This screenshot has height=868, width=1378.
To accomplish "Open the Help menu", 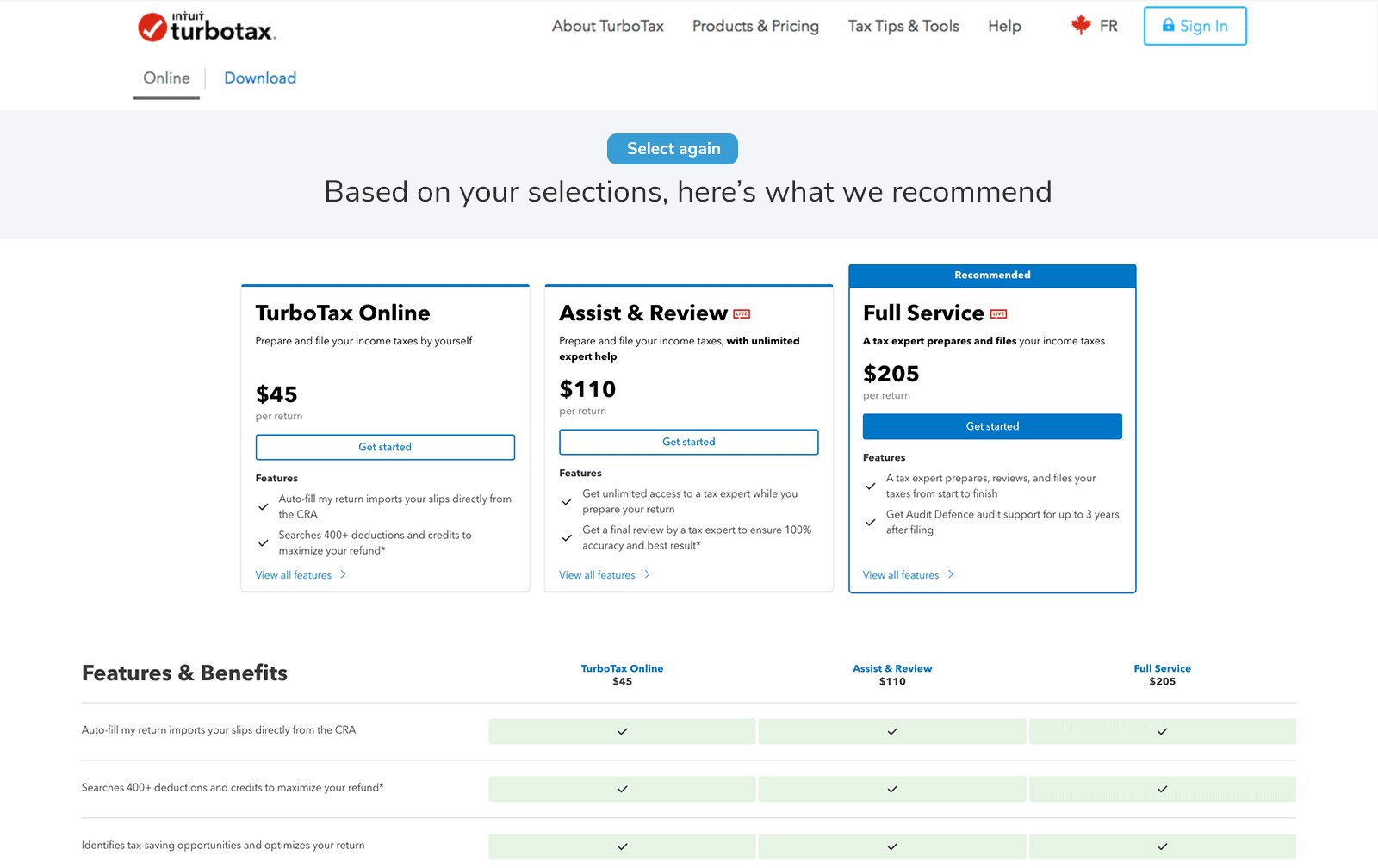I will click(x=1004, y=26).
